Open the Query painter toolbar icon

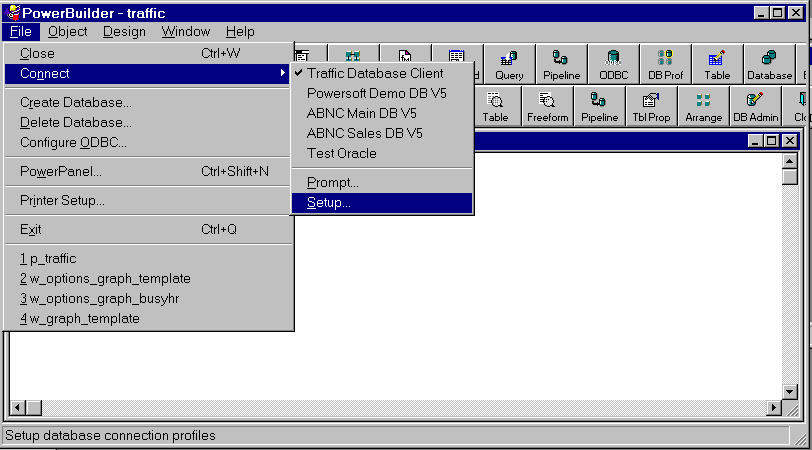click(509, 64)
